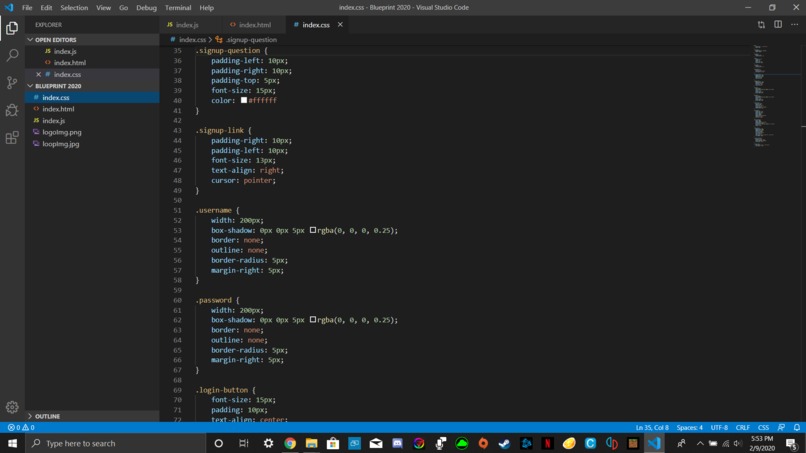Open the Go menu

pyautogui.click(x=123, y=8)
